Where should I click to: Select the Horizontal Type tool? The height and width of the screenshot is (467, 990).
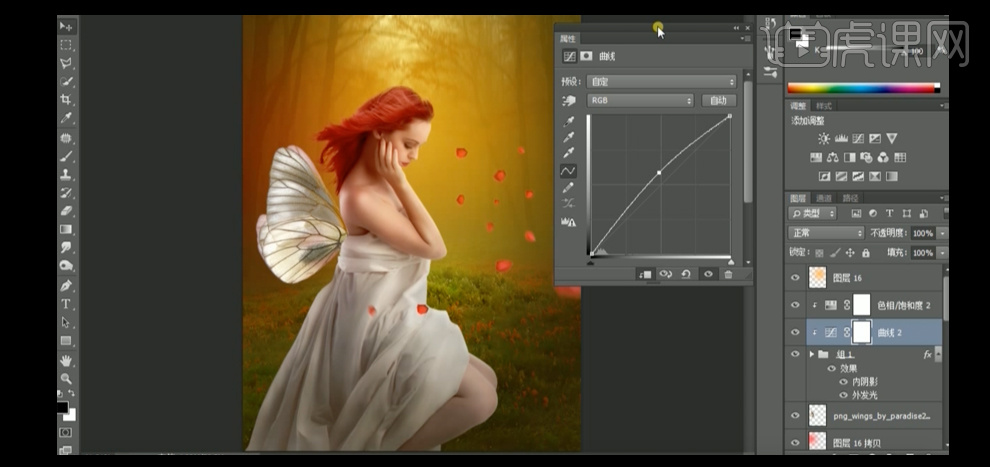coord(66,304)
